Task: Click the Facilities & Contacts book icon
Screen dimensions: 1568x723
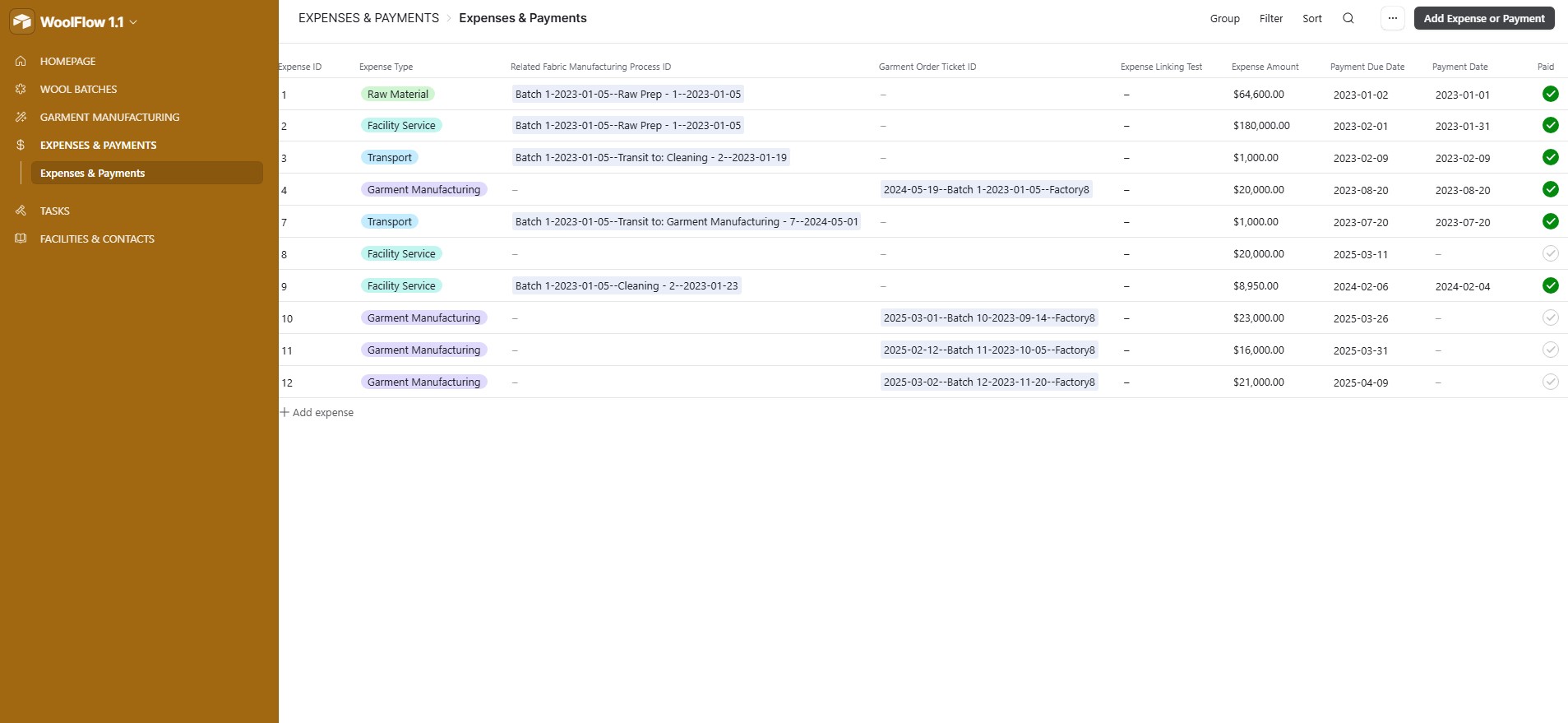Action: (x=21, y=239)
